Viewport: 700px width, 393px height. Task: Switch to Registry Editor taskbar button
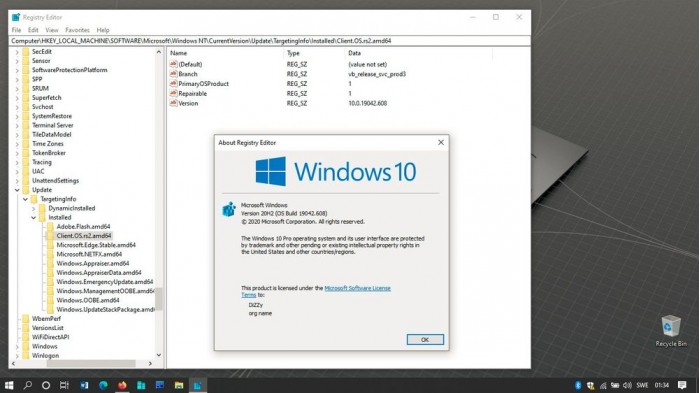(x=197, y=385)
